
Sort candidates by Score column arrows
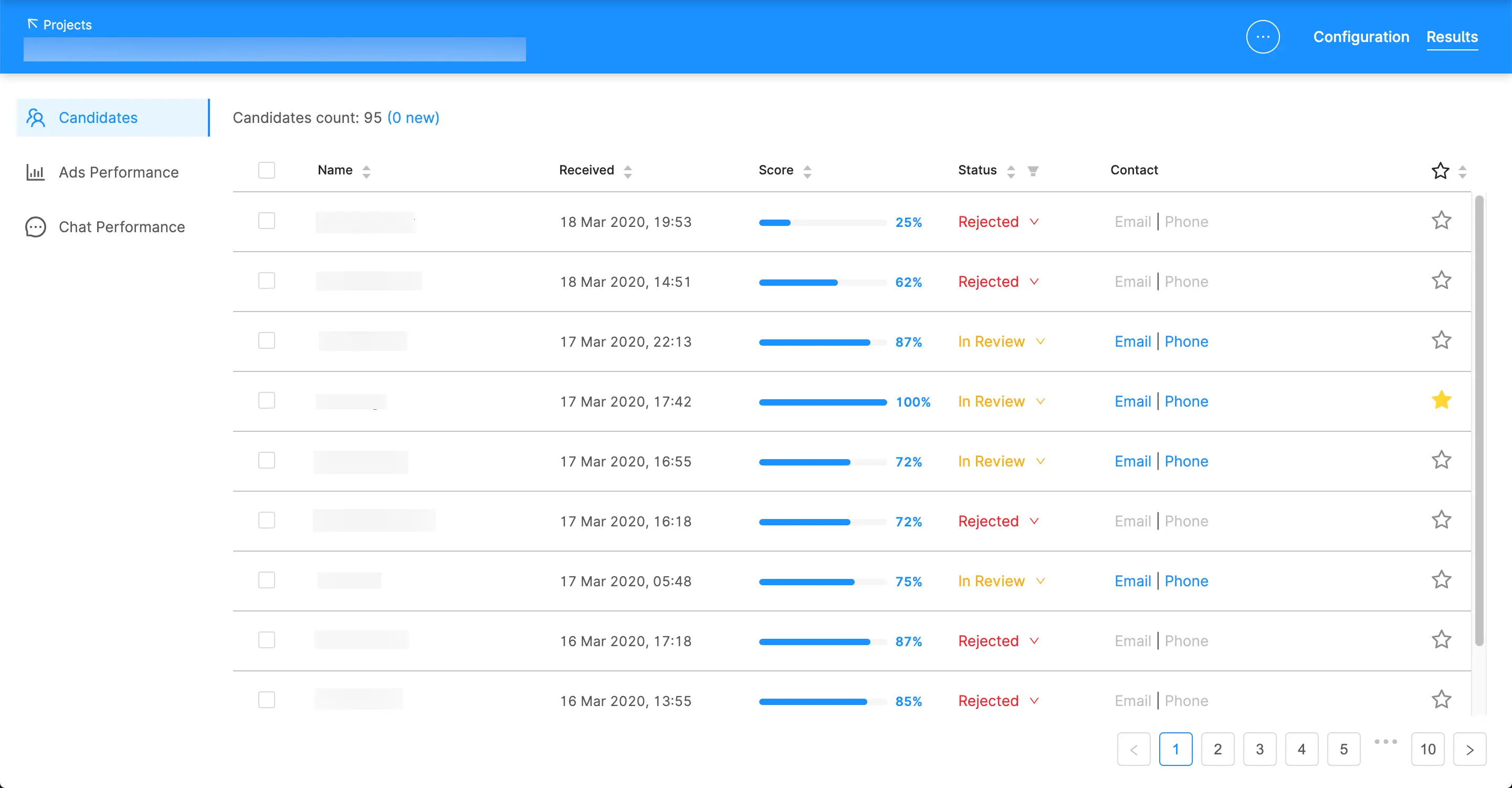click(807, 171)
